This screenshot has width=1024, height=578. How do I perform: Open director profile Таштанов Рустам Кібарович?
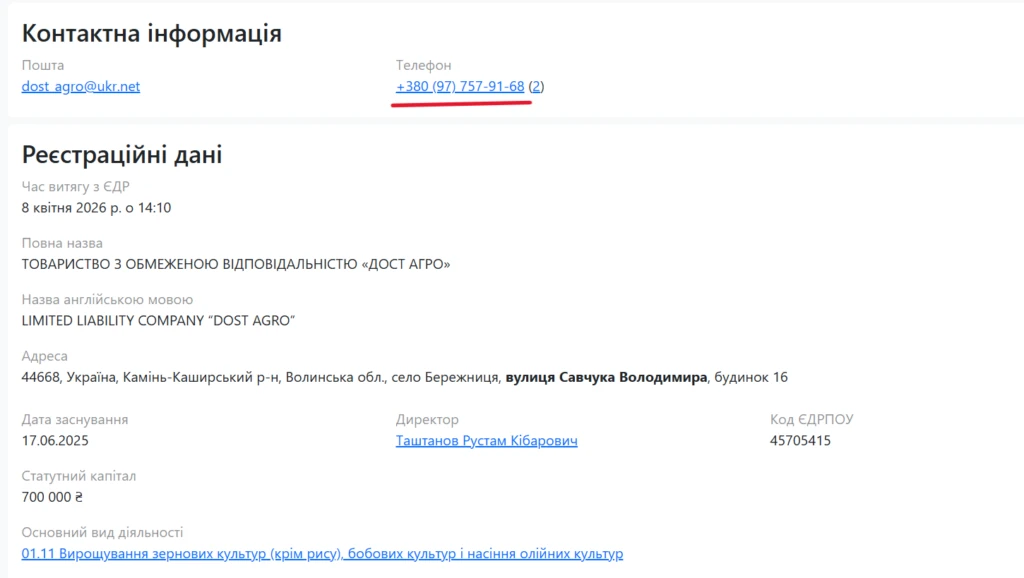[x=486, y=440]
